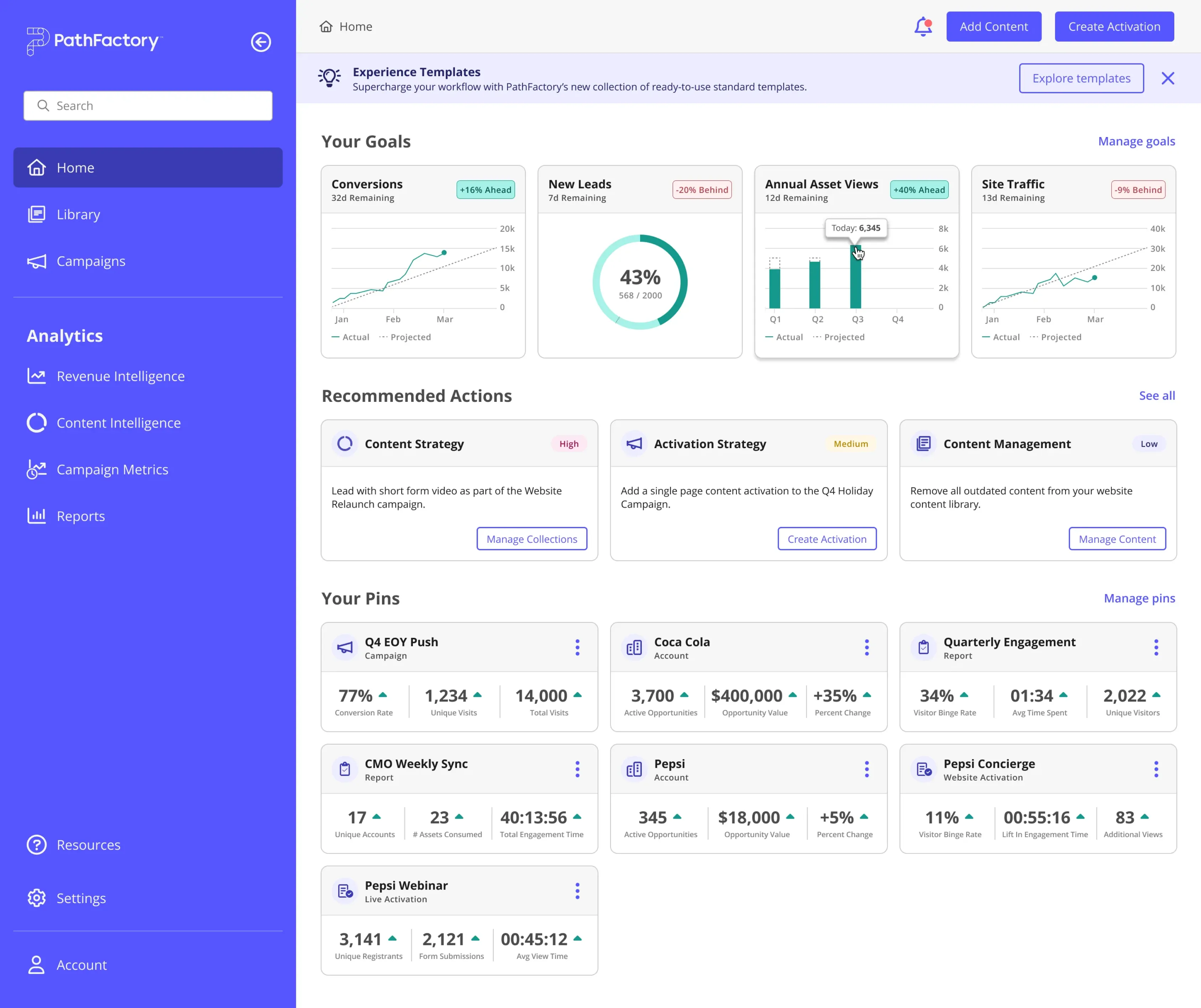Click the Pepsi account building icon
Screen dimensions: 1201x1008
(634, 769)
